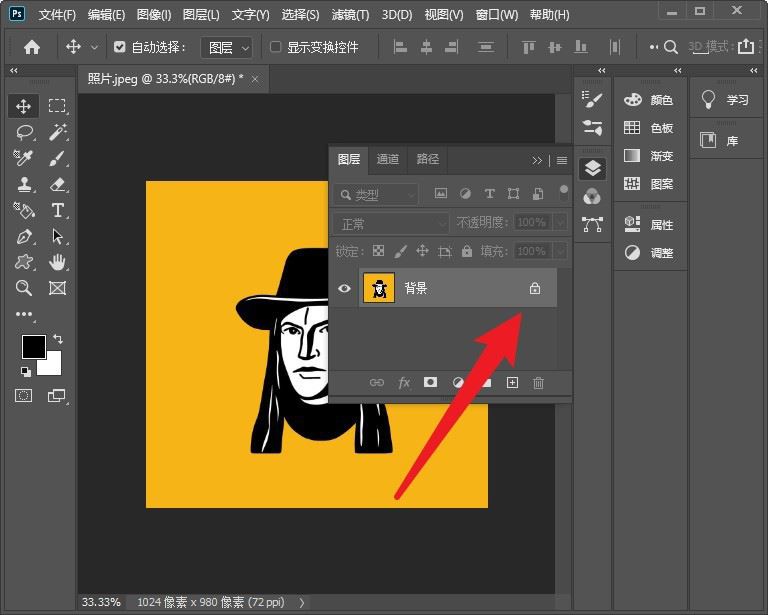This screenshot has width=768, height=615.
Task: Select the Custom Shape tool
Action: coord(24,262)
